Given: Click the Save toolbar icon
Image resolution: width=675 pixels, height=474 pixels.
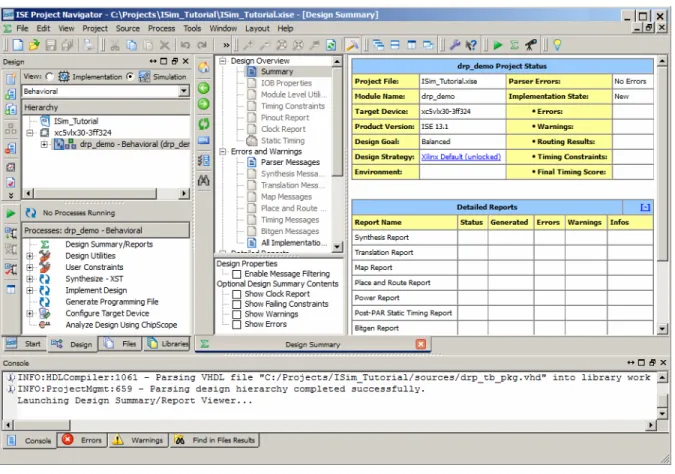Looking at the screenshot, I should coord(51,45).
